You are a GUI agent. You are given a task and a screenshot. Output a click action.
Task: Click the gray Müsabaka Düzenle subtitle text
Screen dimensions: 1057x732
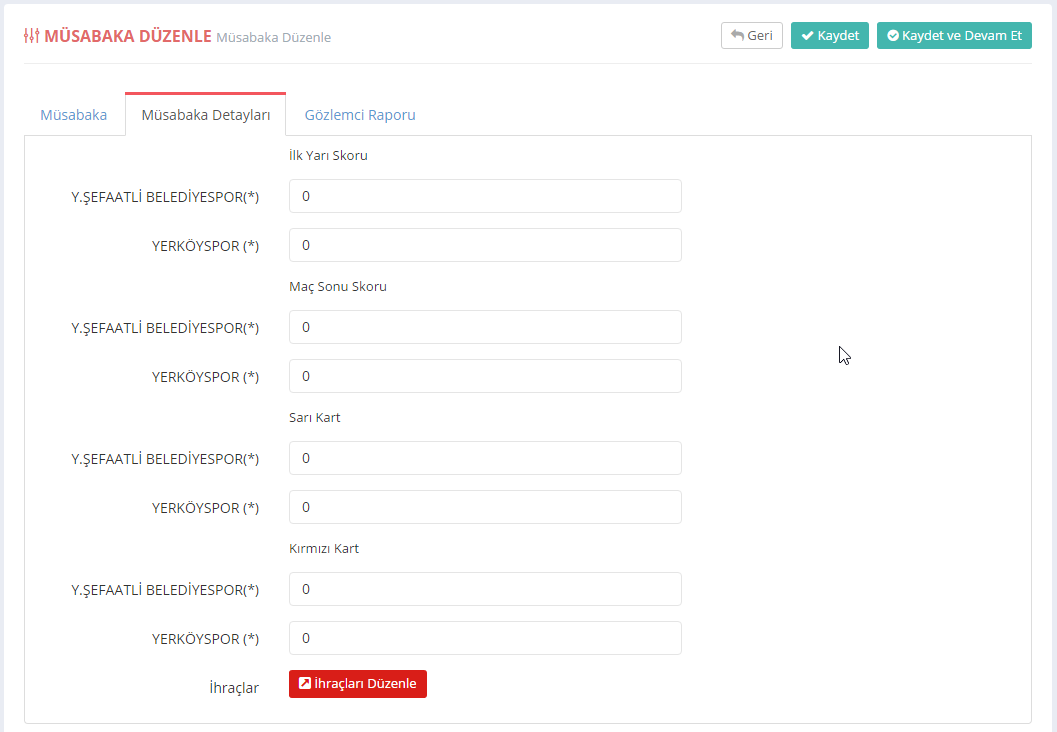point(273,37)
